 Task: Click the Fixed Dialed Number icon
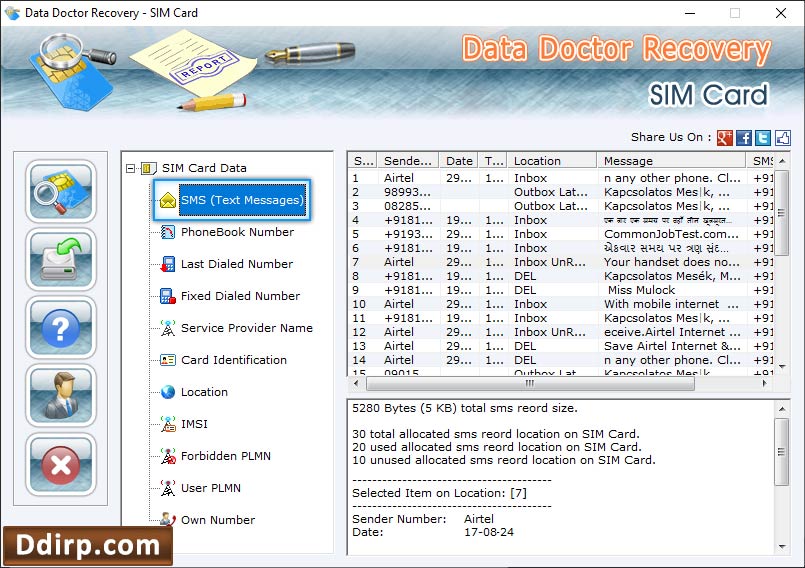click(168, 296)
